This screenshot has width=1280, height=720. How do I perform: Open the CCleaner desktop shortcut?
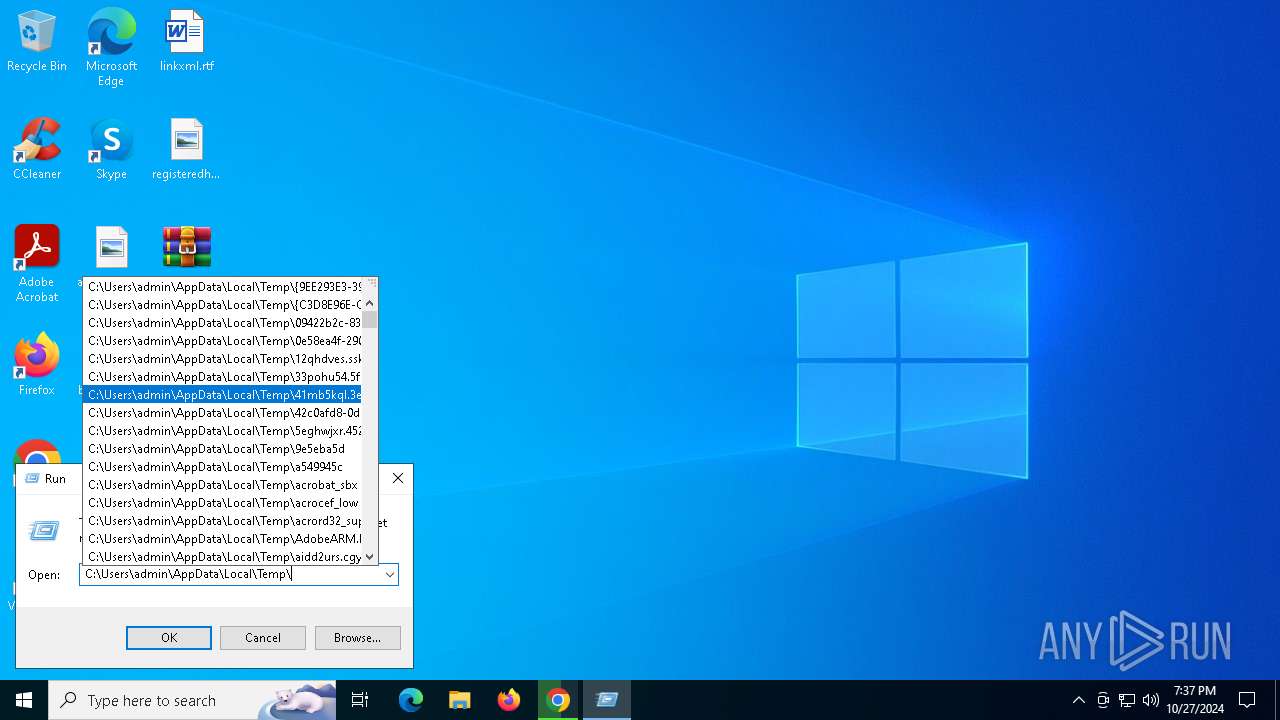(37, 150)
